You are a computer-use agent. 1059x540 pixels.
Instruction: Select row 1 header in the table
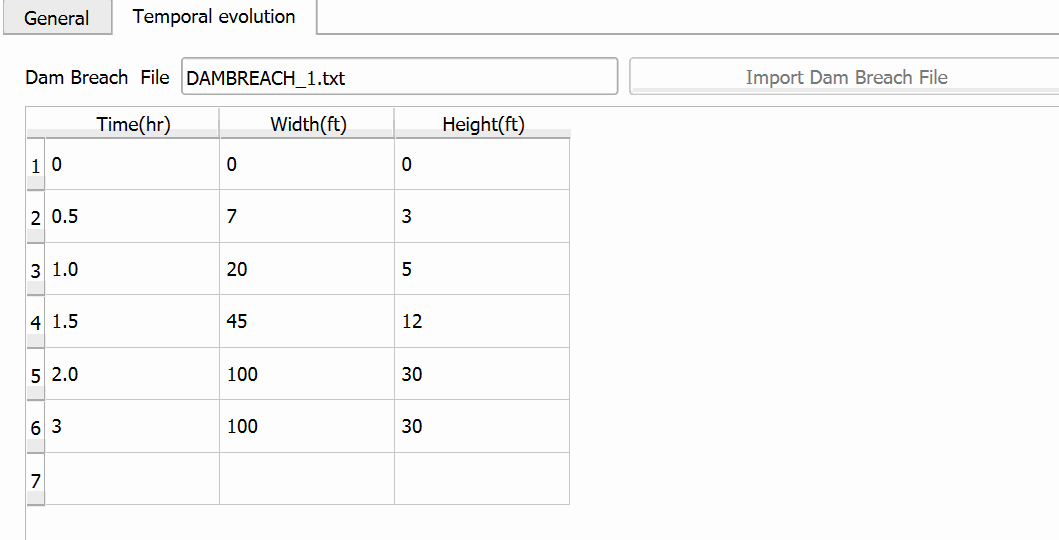tap(35, 166)
